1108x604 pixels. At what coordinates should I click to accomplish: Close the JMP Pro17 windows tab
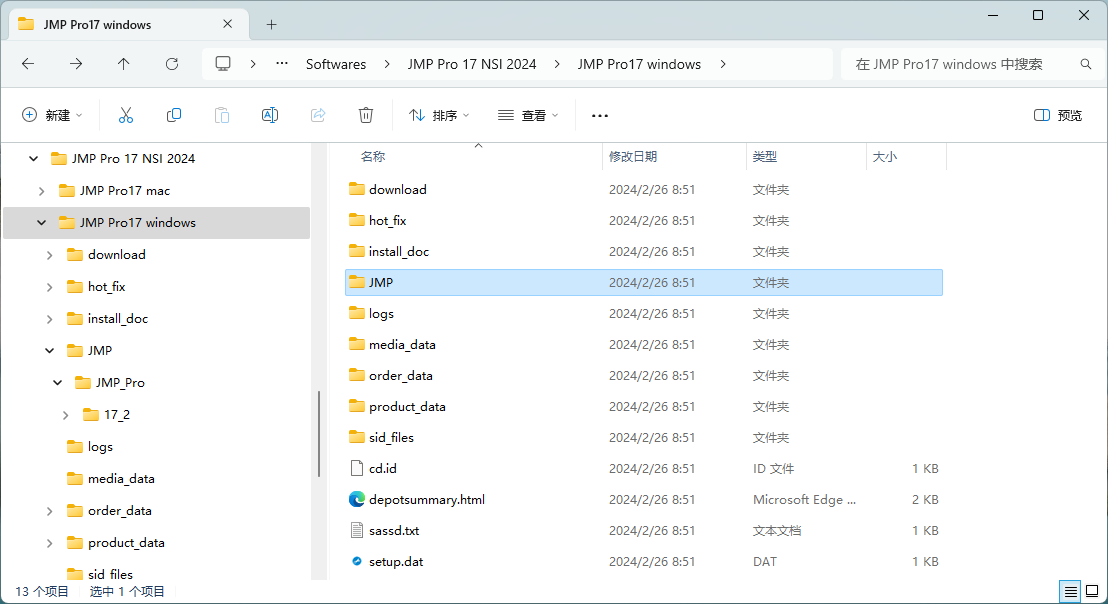click(x=228, y=24)
